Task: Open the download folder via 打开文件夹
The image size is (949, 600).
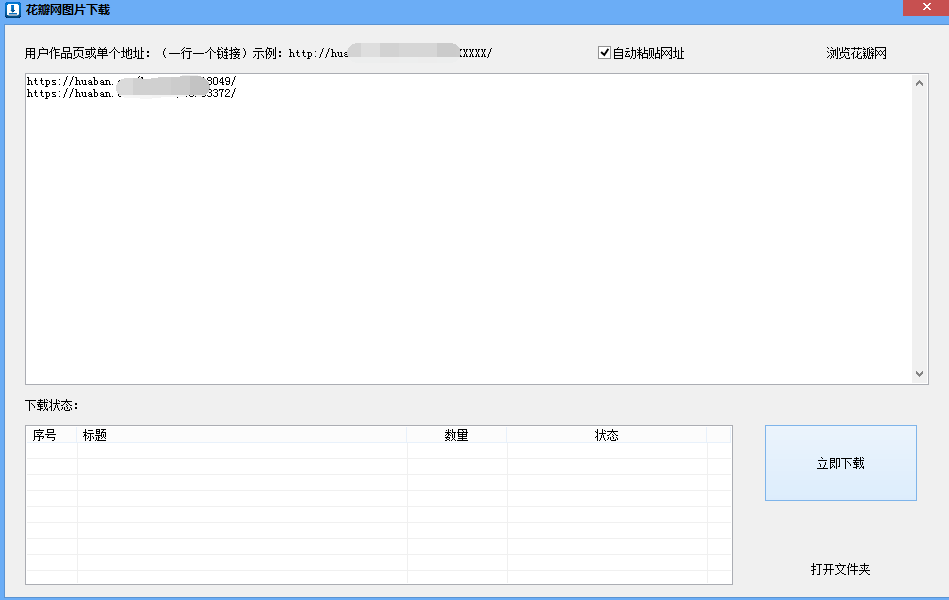Action: [x=840, y=569]
